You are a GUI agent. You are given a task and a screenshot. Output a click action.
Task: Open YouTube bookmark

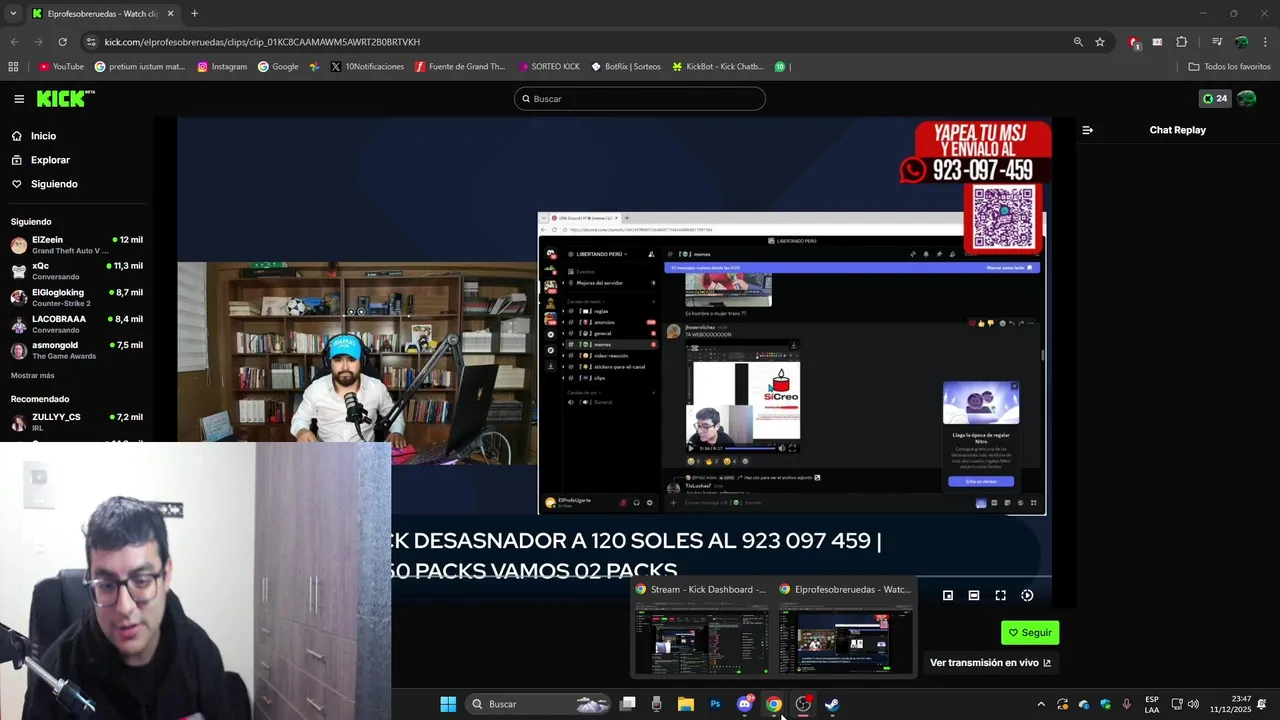coord(60,67)
